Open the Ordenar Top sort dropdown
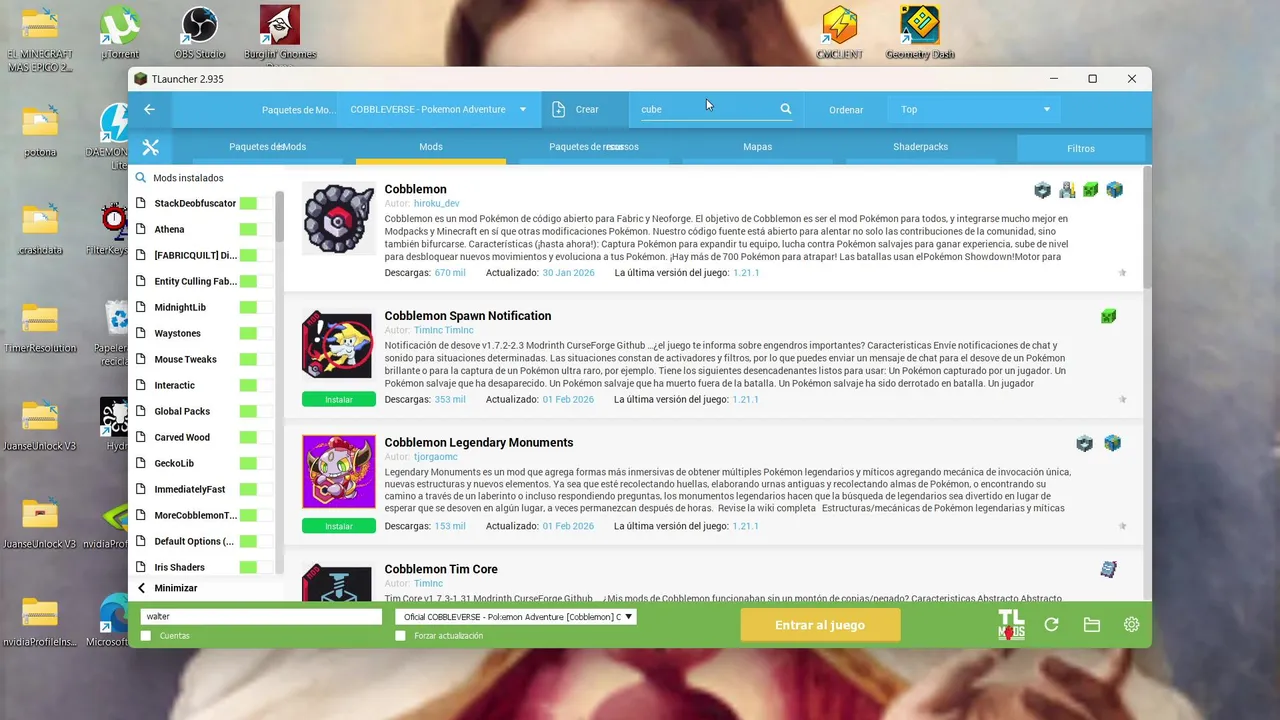 point(975,109)
